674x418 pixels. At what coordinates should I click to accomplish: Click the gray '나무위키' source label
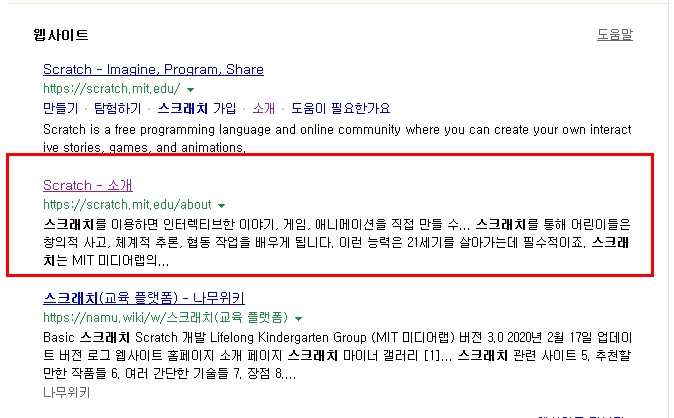(67, 392)
